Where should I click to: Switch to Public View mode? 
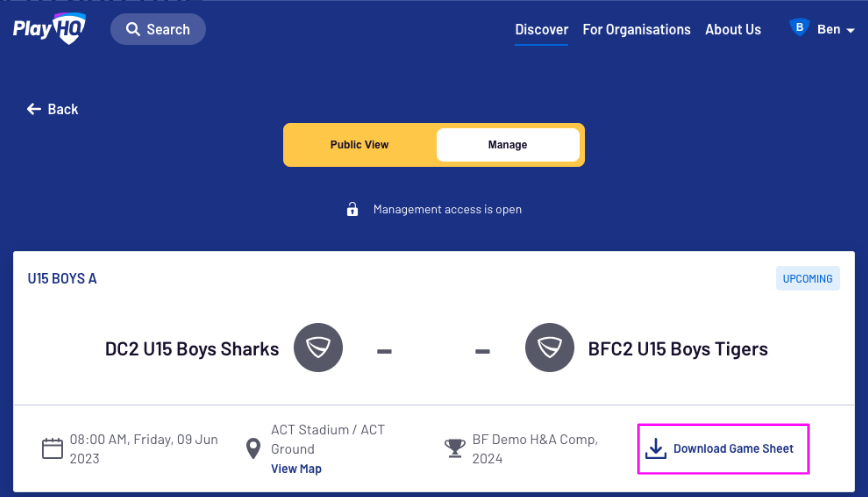360,145
